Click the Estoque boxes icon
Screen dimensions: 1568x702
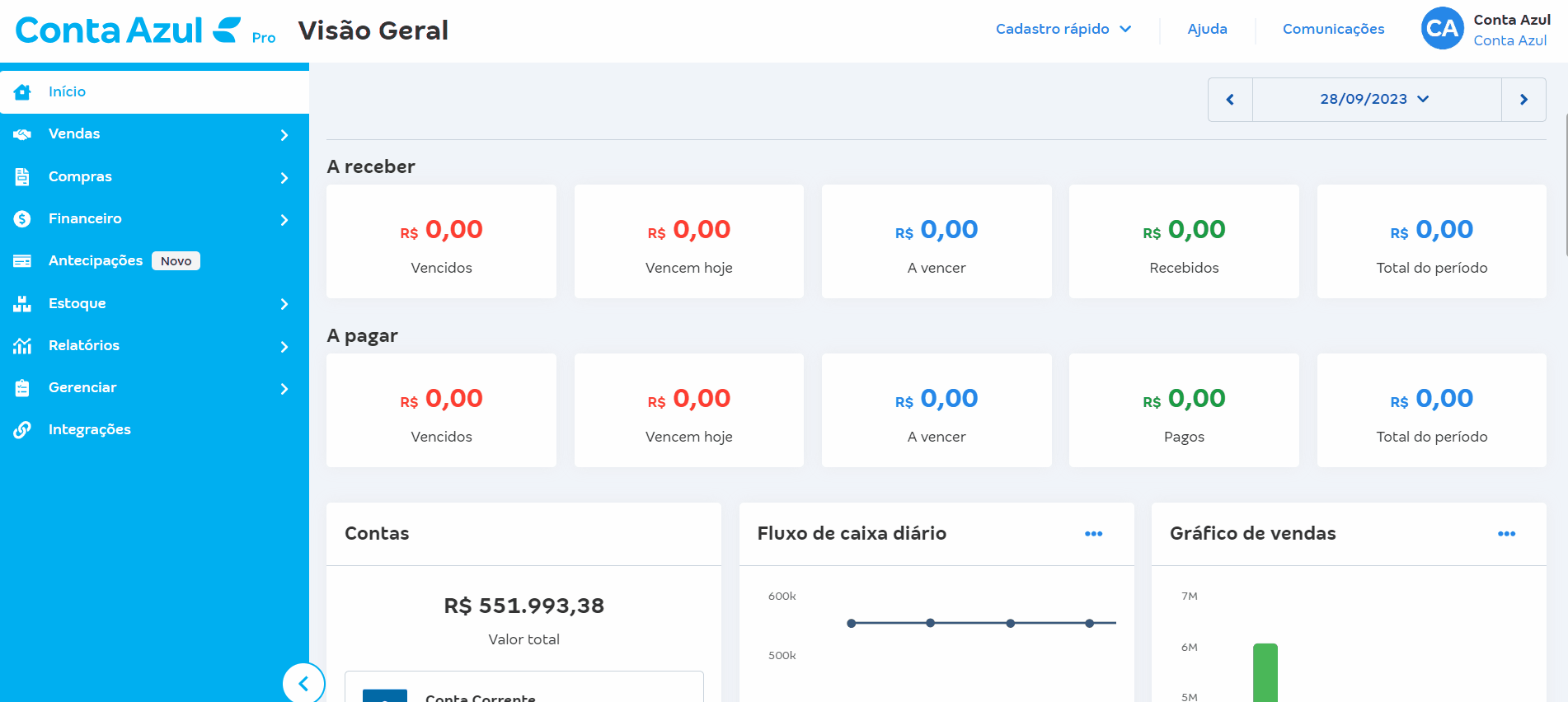click(x=22, y=303)
